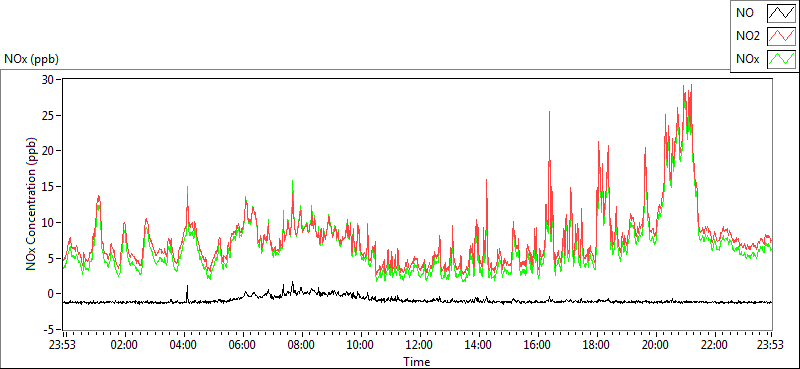This screenshot has height=369, width=800.
Task: Click the 16:00 time axis marker
Action: 537,344
